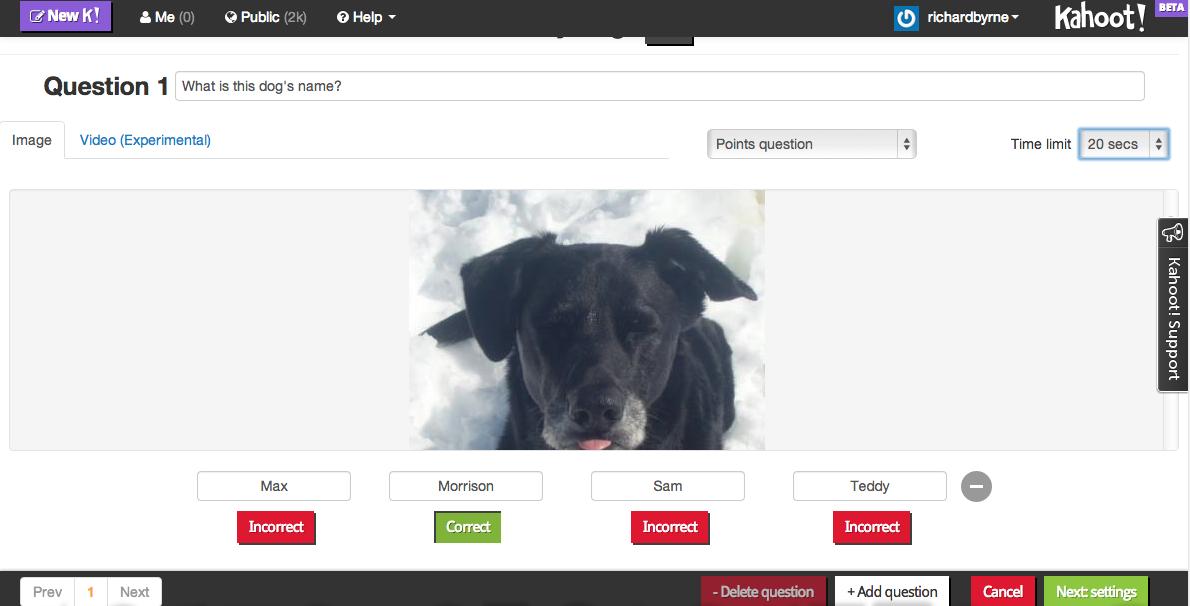Open Me kahoots list
The width and height of the screenshot is (1190, 606).
point(166,17)
